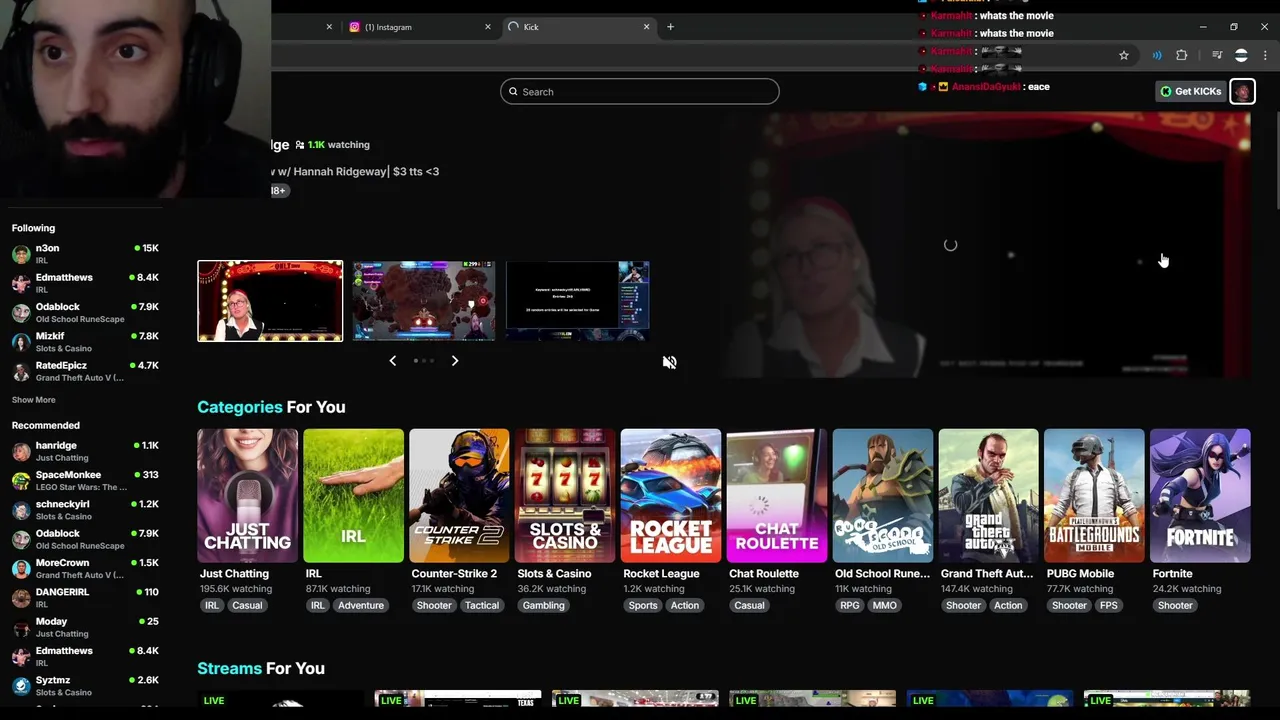
Task: Open RatedEpicz channel in Following list
Action: (x=85, y=371)
